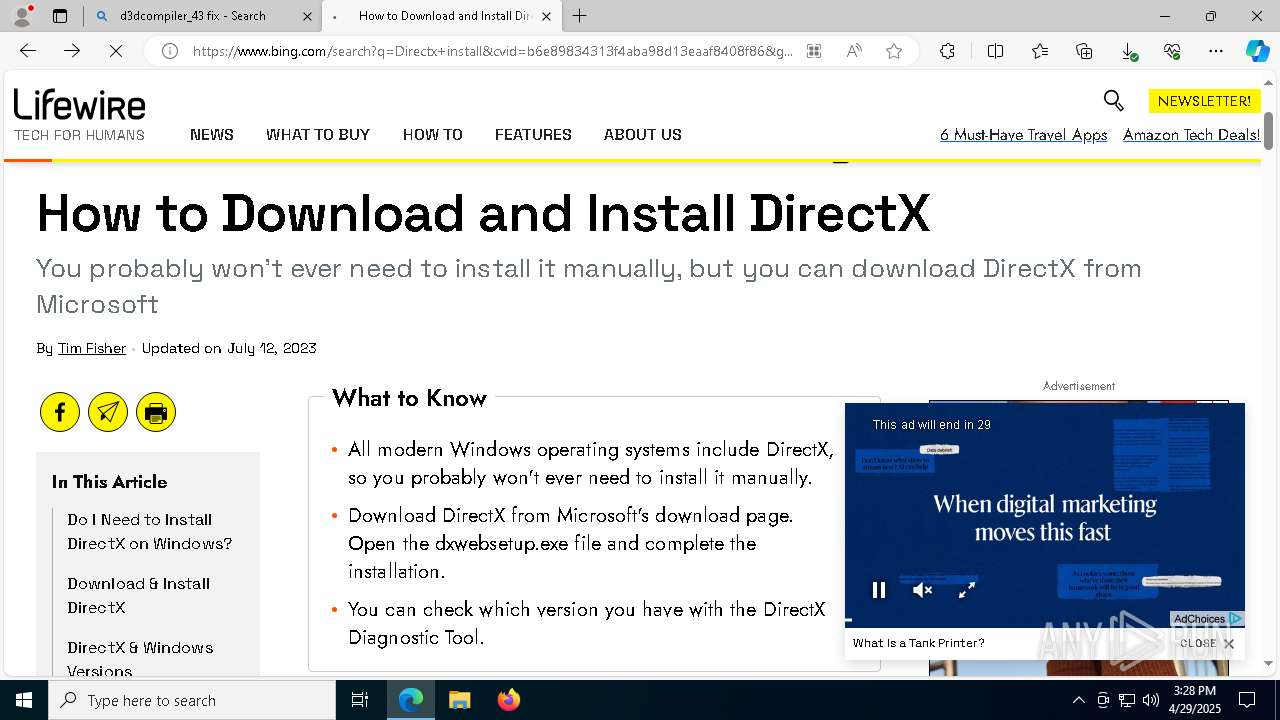
Task: Activate Read aloud in the address bar
Action: (x=854, y=51)
